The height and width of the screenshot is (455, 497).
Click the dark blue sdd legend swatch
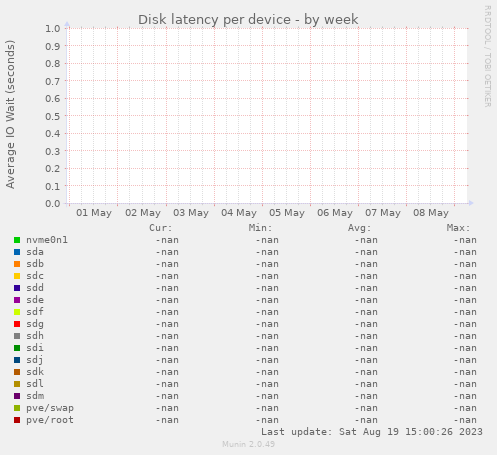(17, 288)
